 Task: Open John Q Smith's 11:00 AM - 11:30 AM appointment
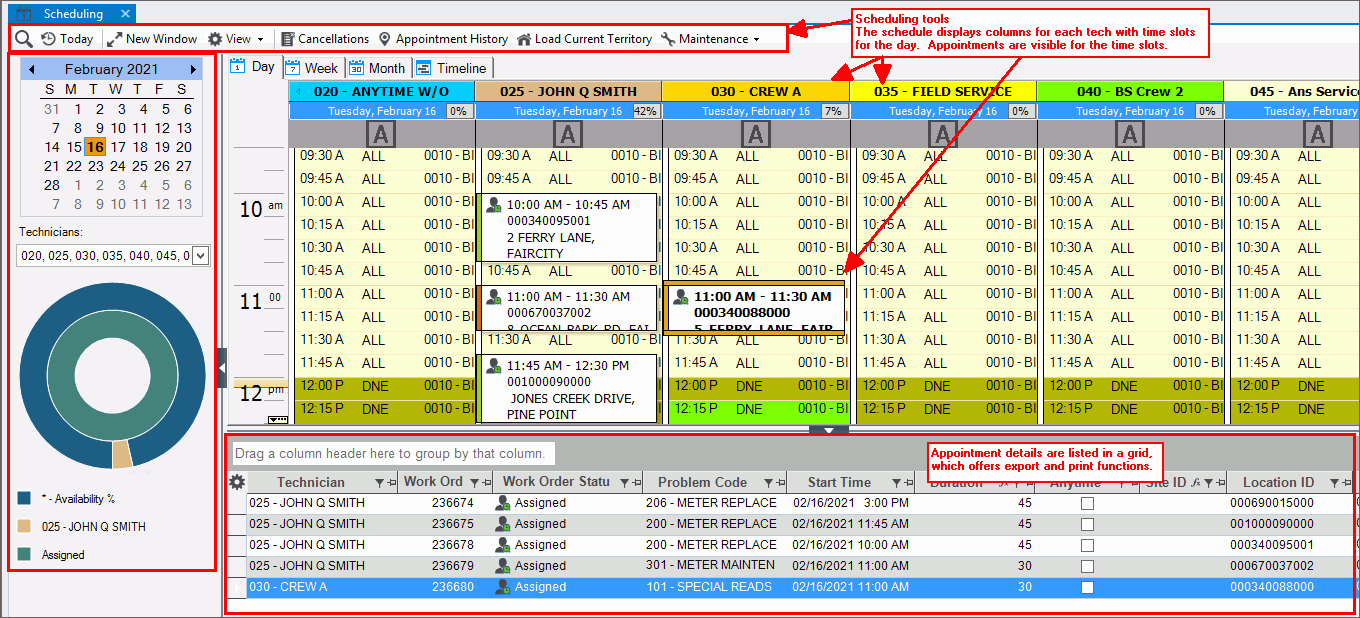point(568,308)
